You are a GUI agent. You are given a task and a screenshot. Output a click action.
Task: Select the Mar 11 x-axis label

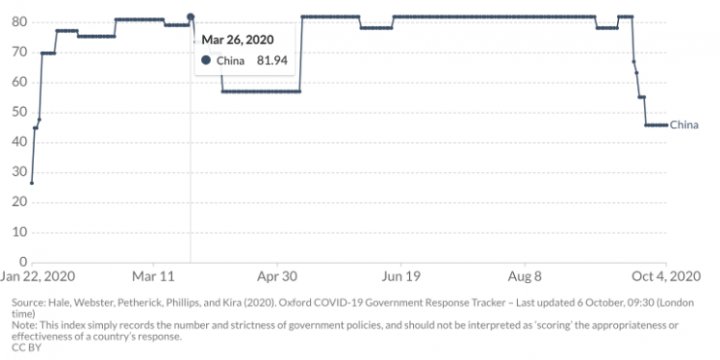tap(153, 276)
